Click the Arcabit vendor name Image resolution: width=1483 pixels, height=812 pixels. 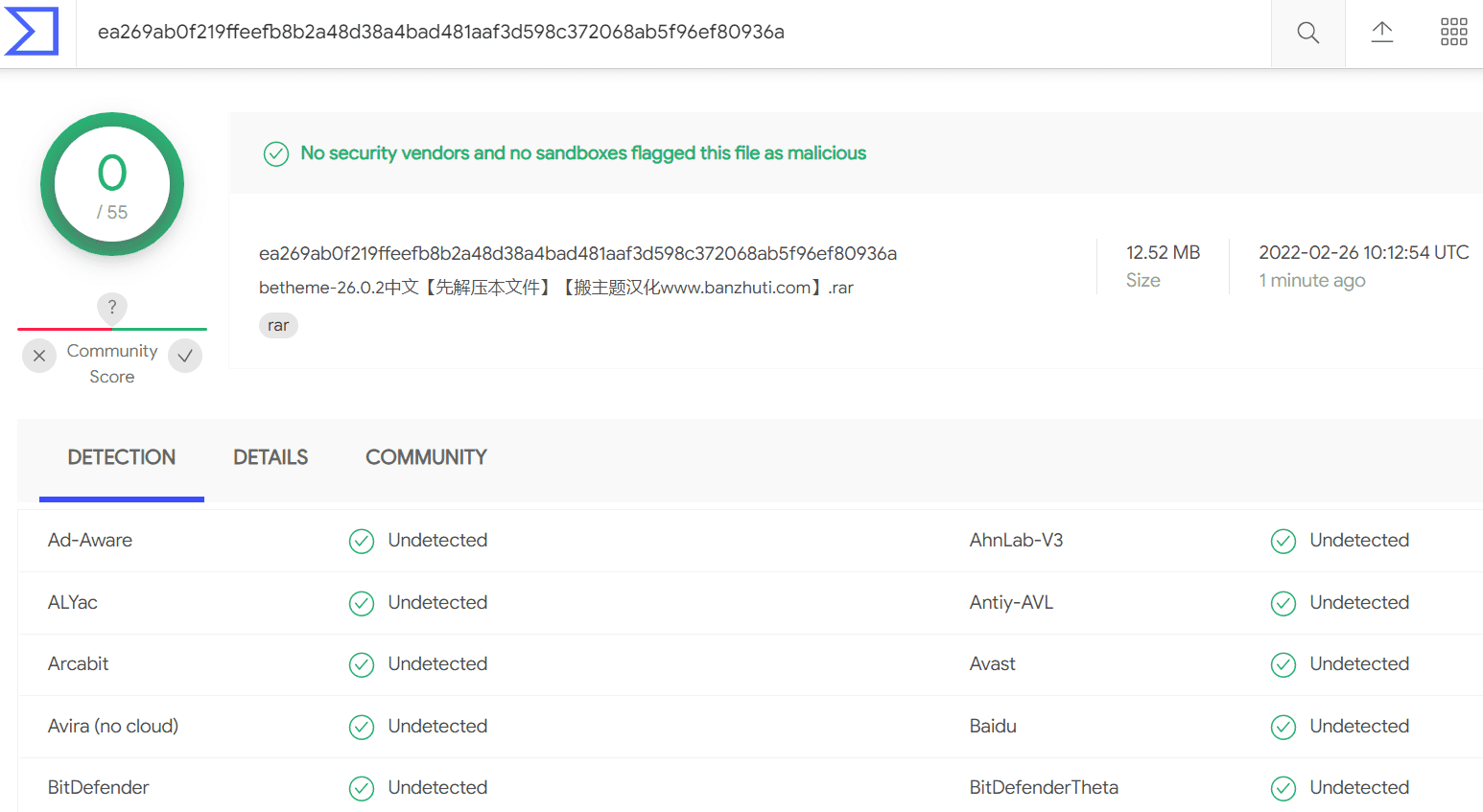79,663
